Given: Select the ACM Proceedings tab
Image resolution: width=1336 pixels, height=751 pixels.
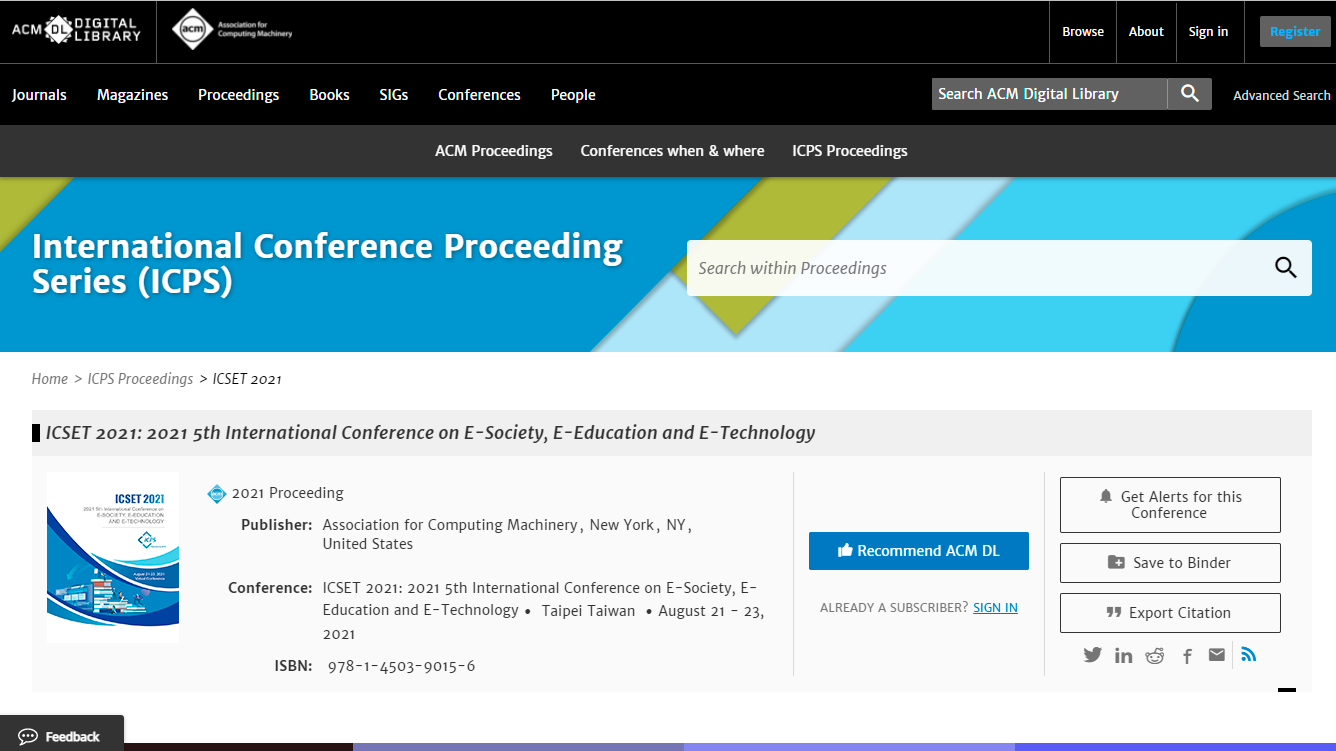Looking at the screenshot, I should point(494,151).
